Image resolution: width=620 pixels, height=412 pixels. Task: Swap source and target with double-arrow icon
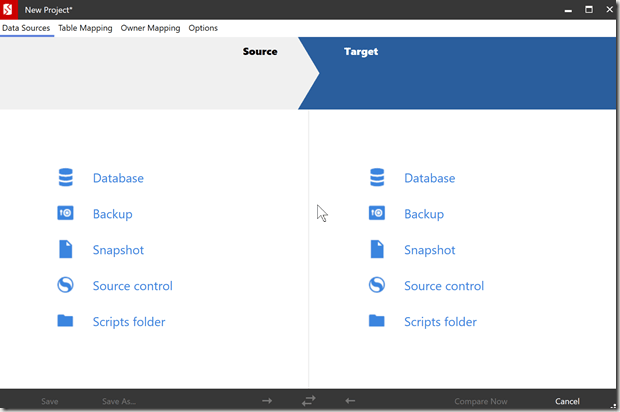[308, 401]
